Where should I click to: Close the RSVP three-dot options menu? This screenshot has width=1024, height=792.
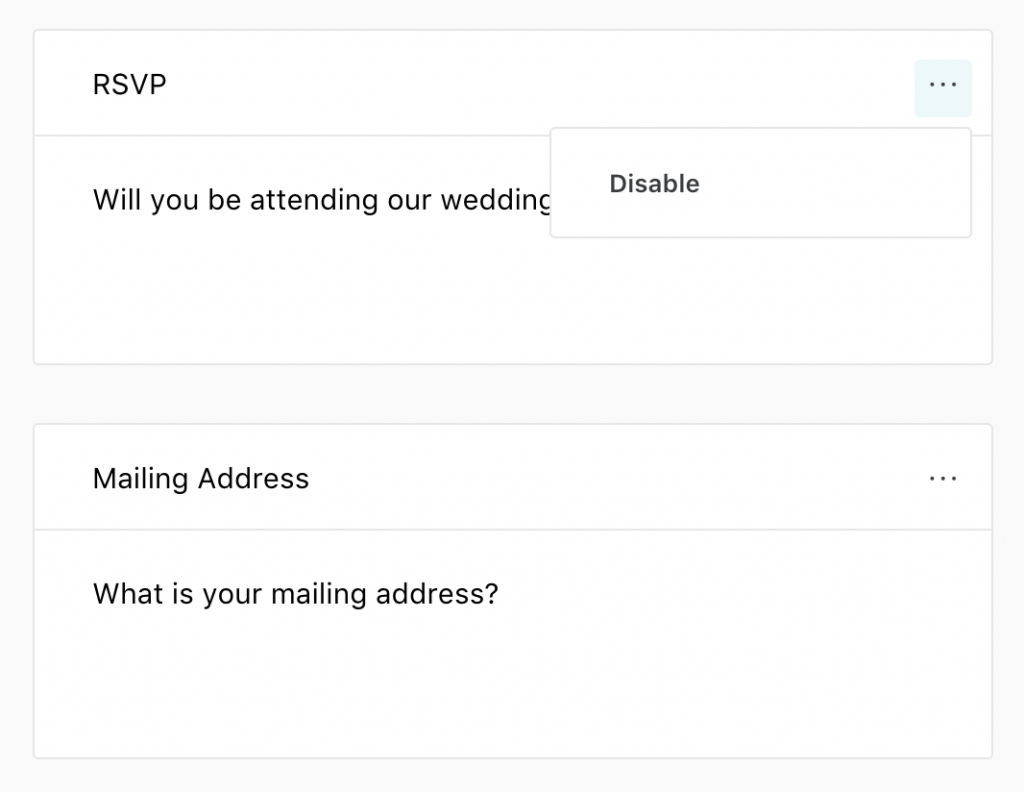click(942, 87)
